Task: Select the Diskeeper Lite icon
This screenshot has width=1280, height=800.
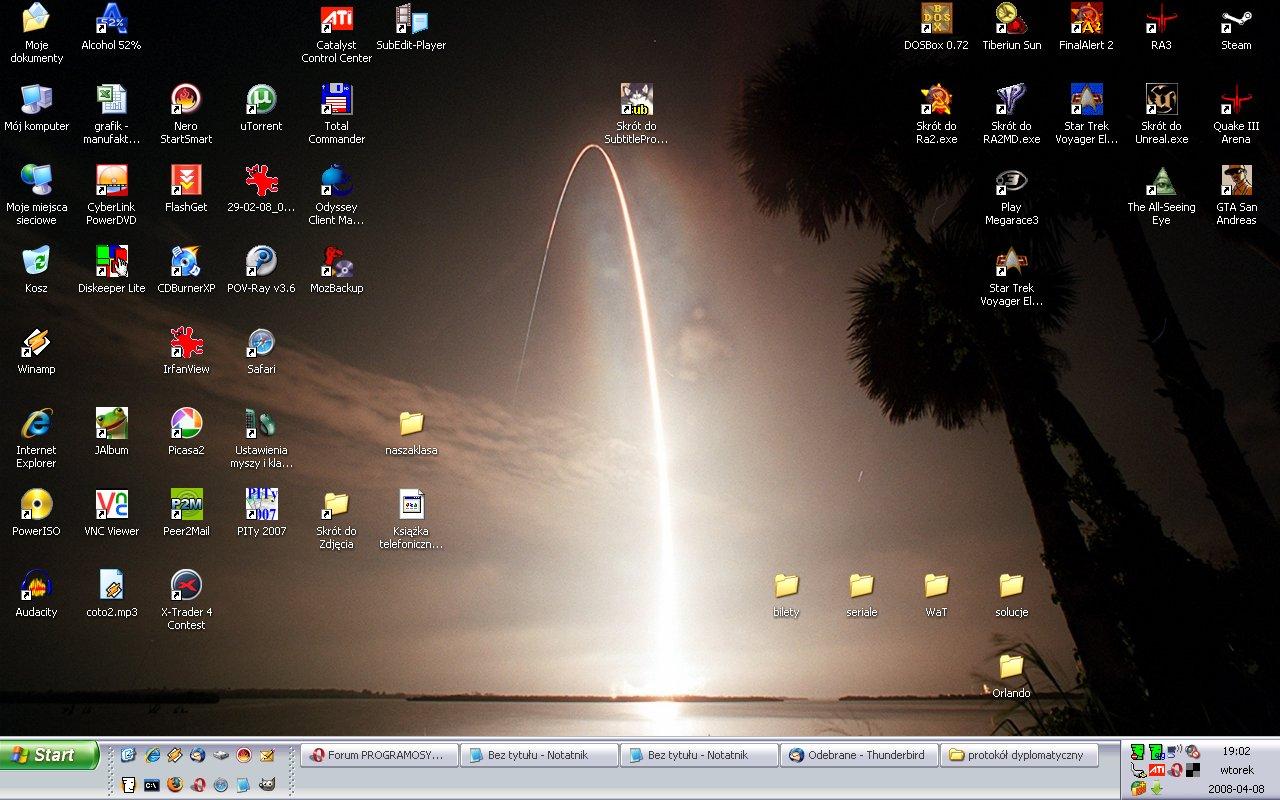Action: [111, 270]
